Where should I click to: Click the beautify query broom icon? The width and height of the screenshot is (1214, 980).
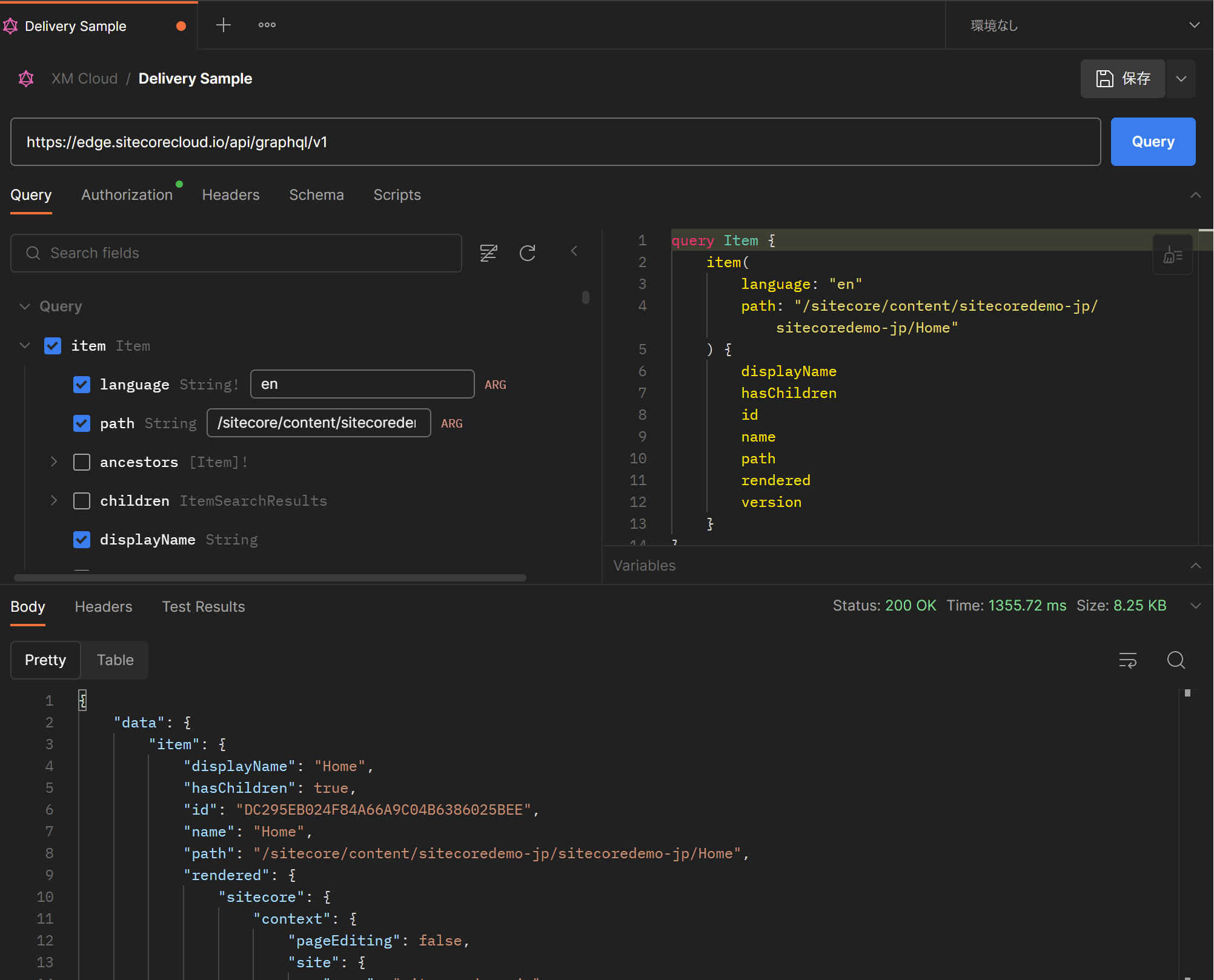pyautogui.click(x=1173, y=255)
